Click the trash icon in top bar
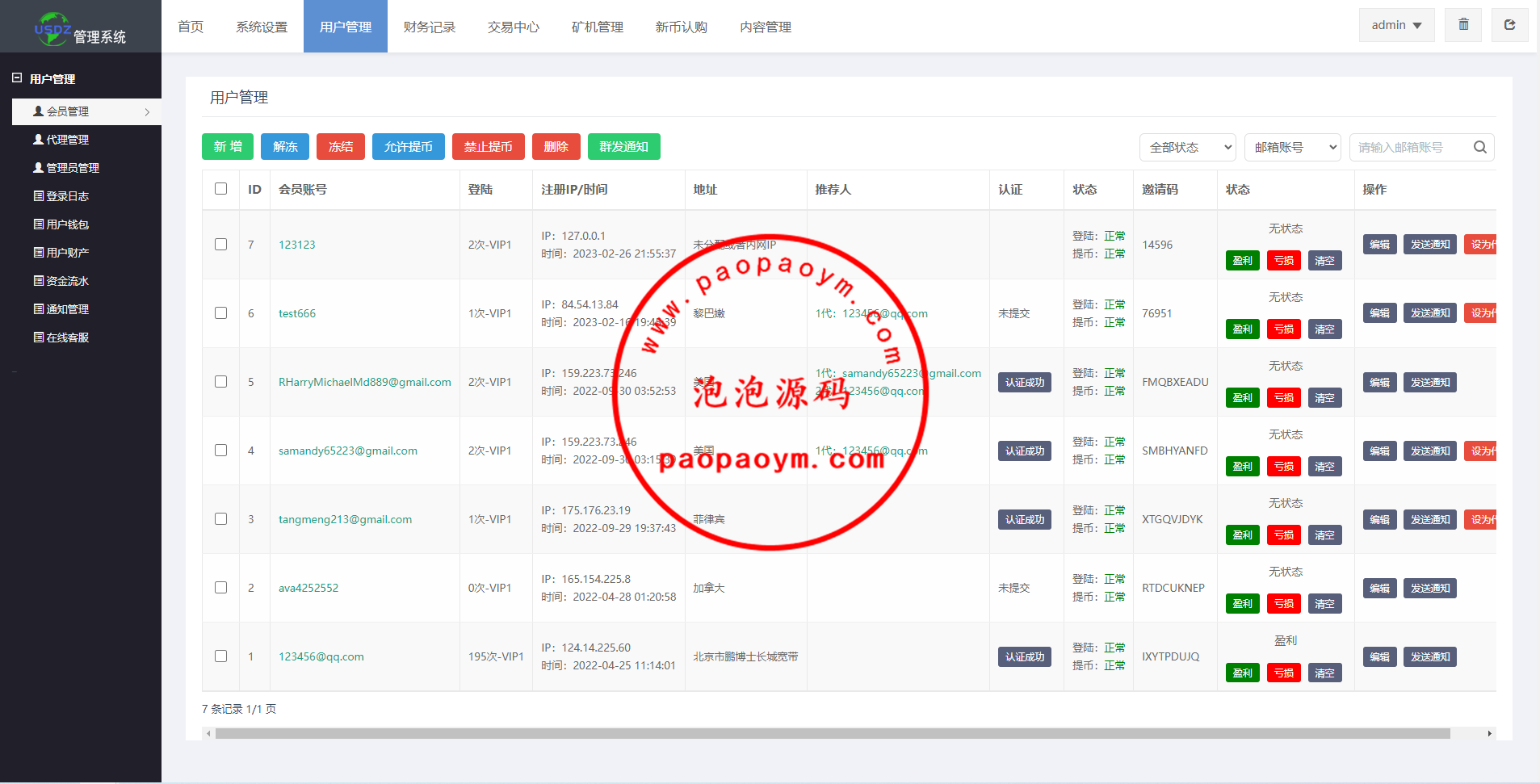1540x784 pixels. coord(1463,25)
